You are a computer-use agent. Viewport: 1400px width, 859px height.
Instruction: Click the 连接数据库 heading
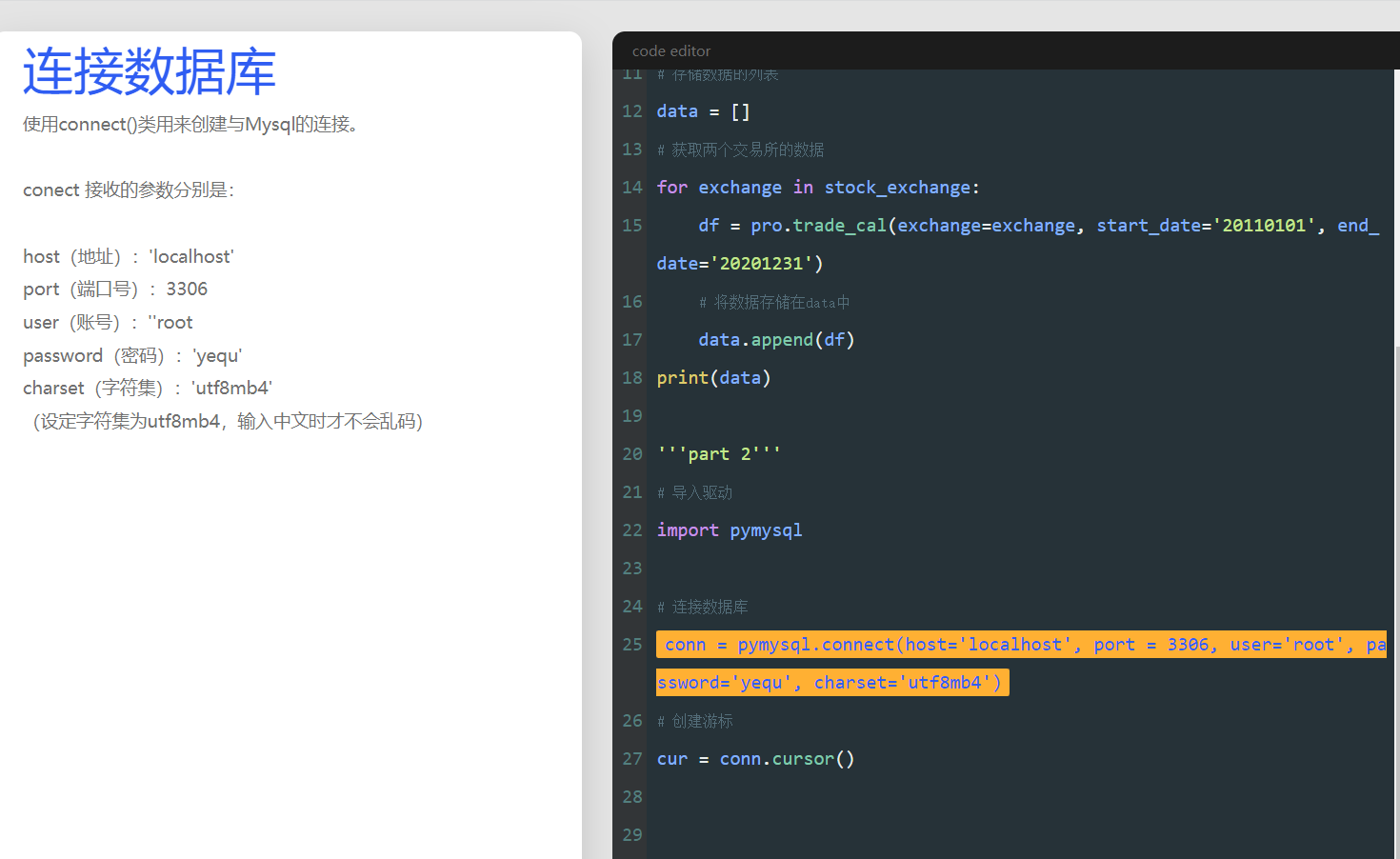click(150, 71)
